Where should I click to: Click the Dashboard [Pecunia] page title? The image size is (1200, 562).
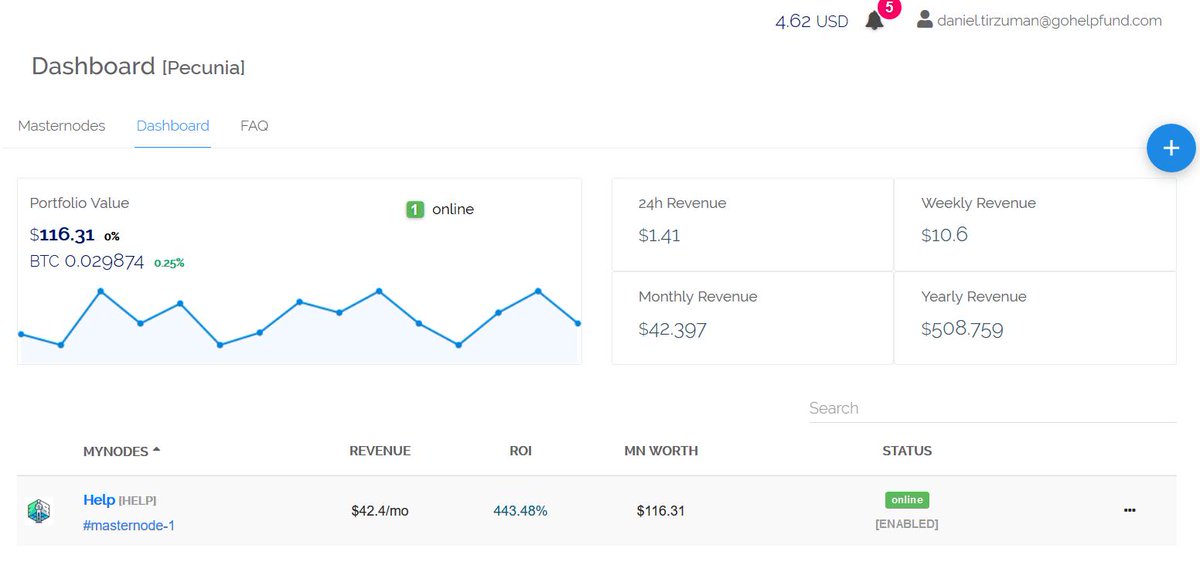coord(138,67)
